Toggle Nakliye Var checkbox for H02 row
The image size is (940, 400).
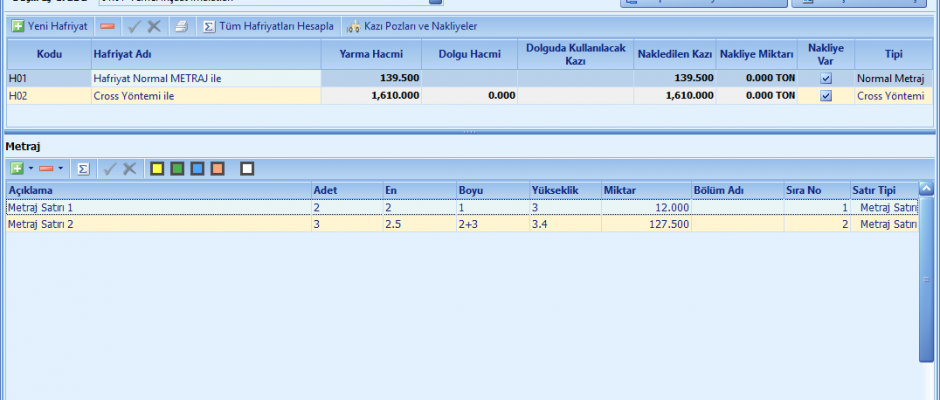[x=826, y=95]
